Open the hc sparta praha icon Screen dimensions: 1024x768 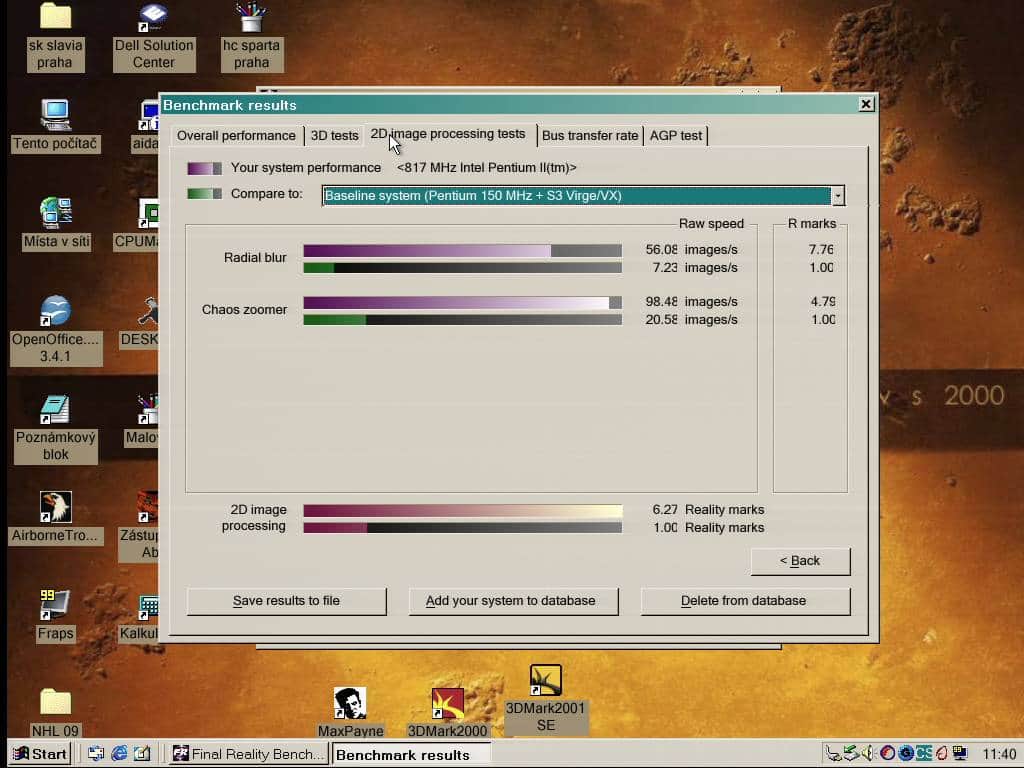coord(251,36)
